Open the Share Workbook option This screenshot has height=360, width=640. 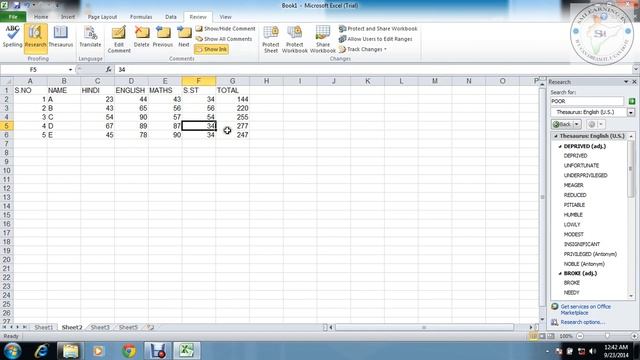tap(322, 39)
